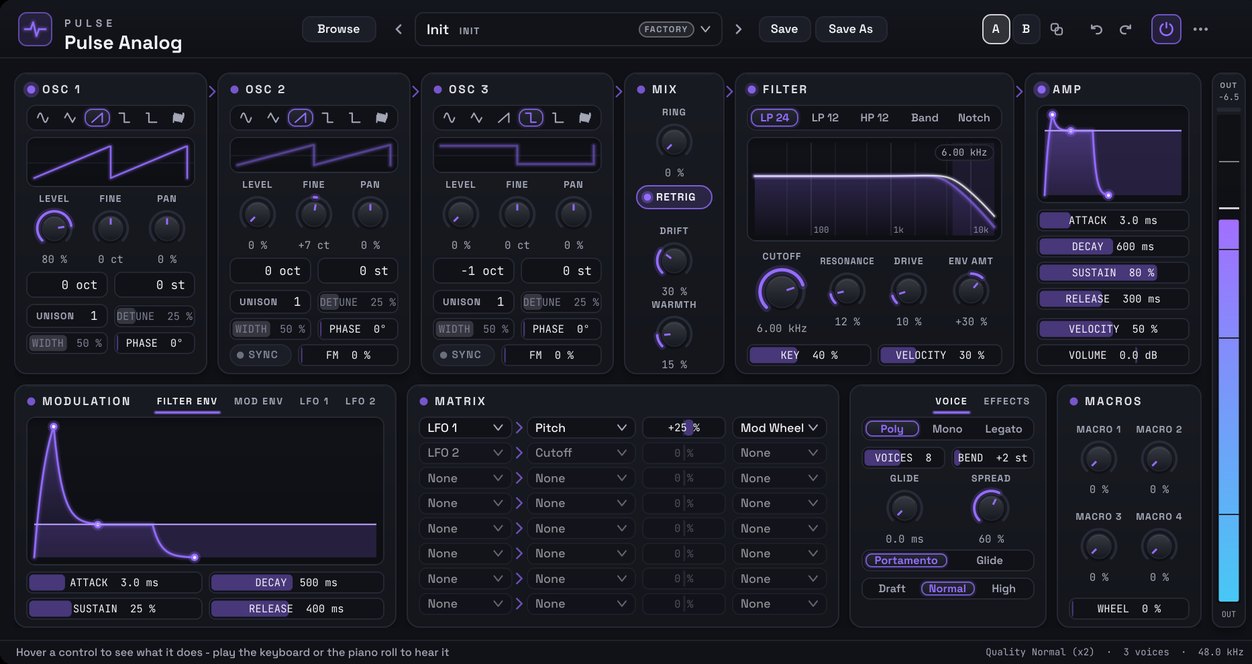Toggle the synth power icon

[x=1166, y=29]
